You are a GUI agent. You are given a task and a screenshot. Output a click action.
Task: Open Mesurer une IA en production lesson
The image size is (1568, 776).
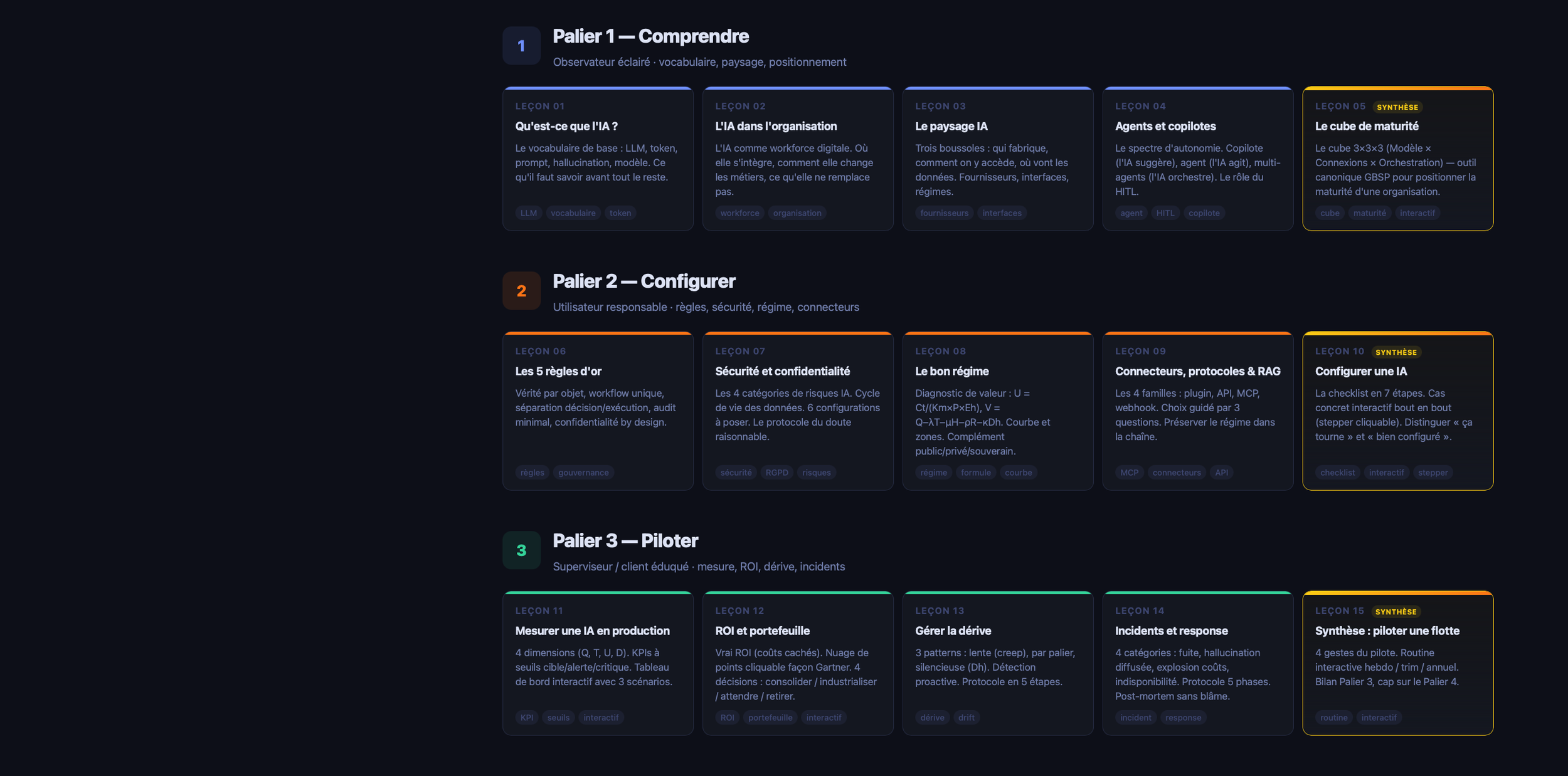tap(598, 663)
